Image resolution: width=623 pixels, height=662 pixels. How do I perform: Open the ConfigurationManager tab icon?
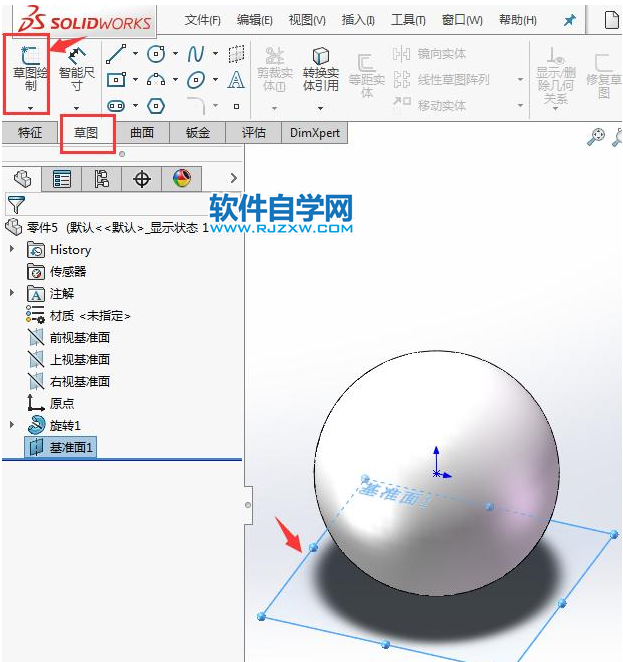pyautogui.click(x=101, y=179)
